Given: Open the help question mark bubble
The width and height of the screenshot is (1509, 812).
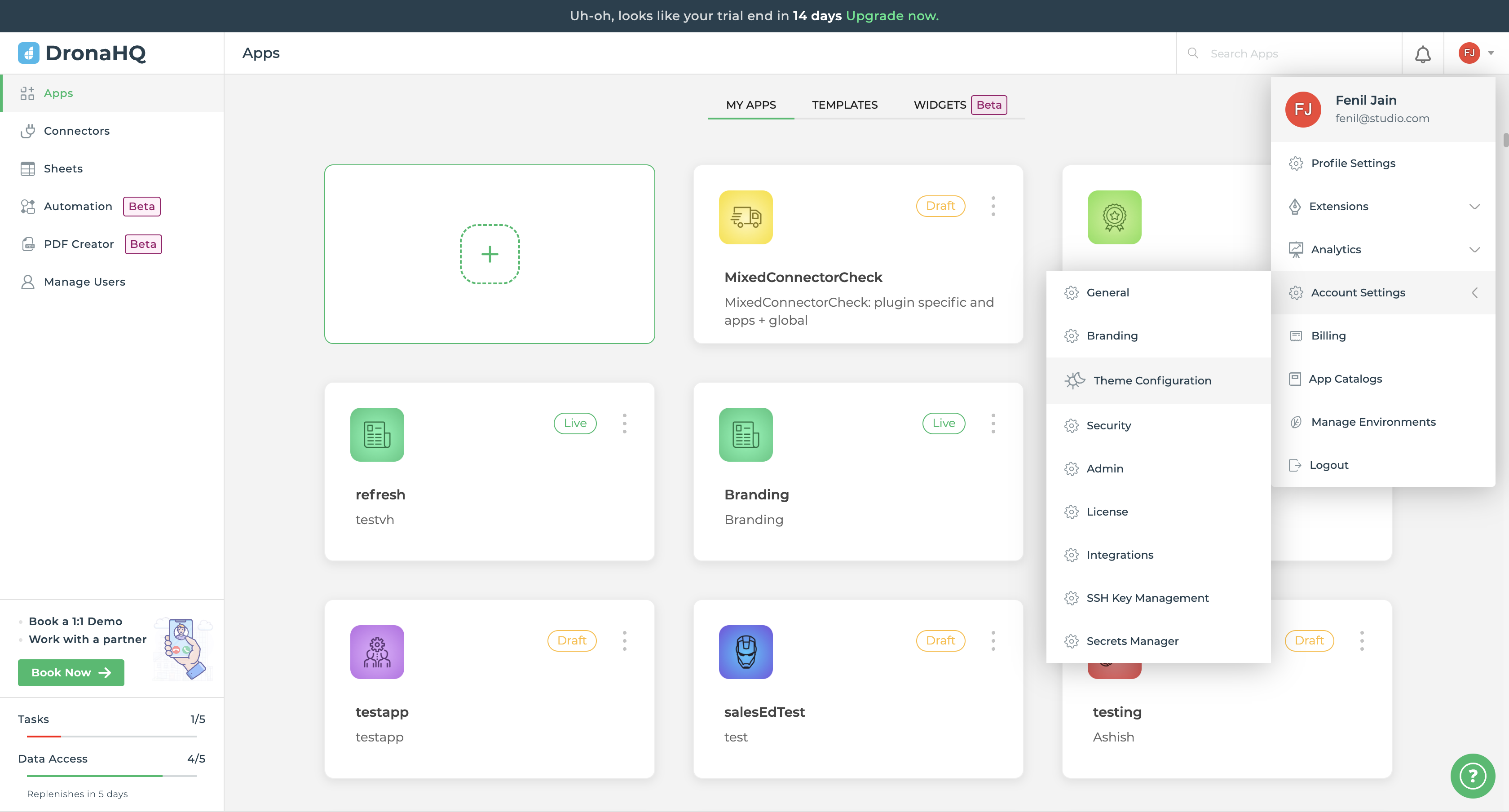Looking at the screenshot, I should click(x=1472, y=776).
